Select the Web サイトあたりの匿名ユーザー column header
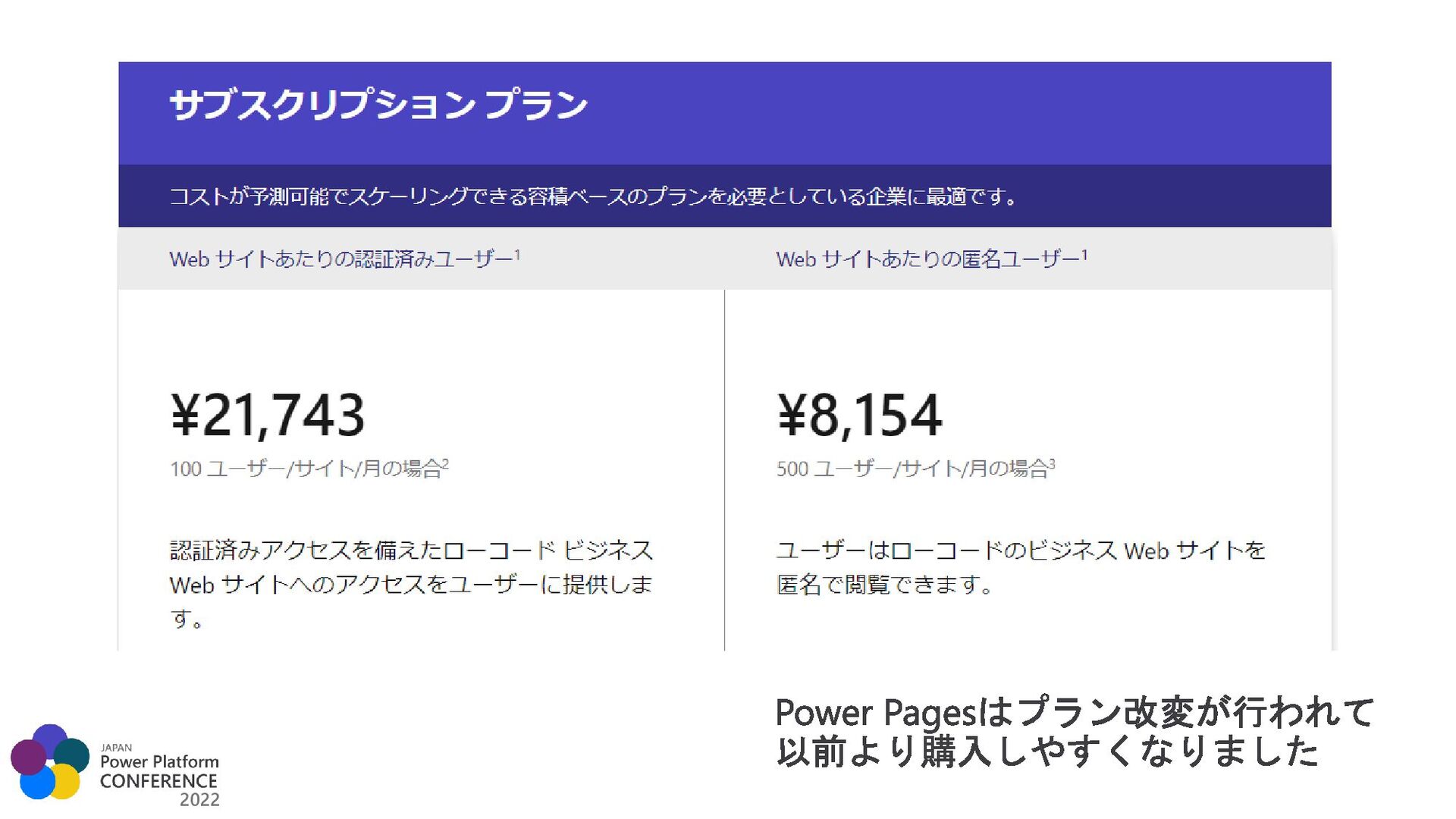1456x819 pixels. coord(926,259)
